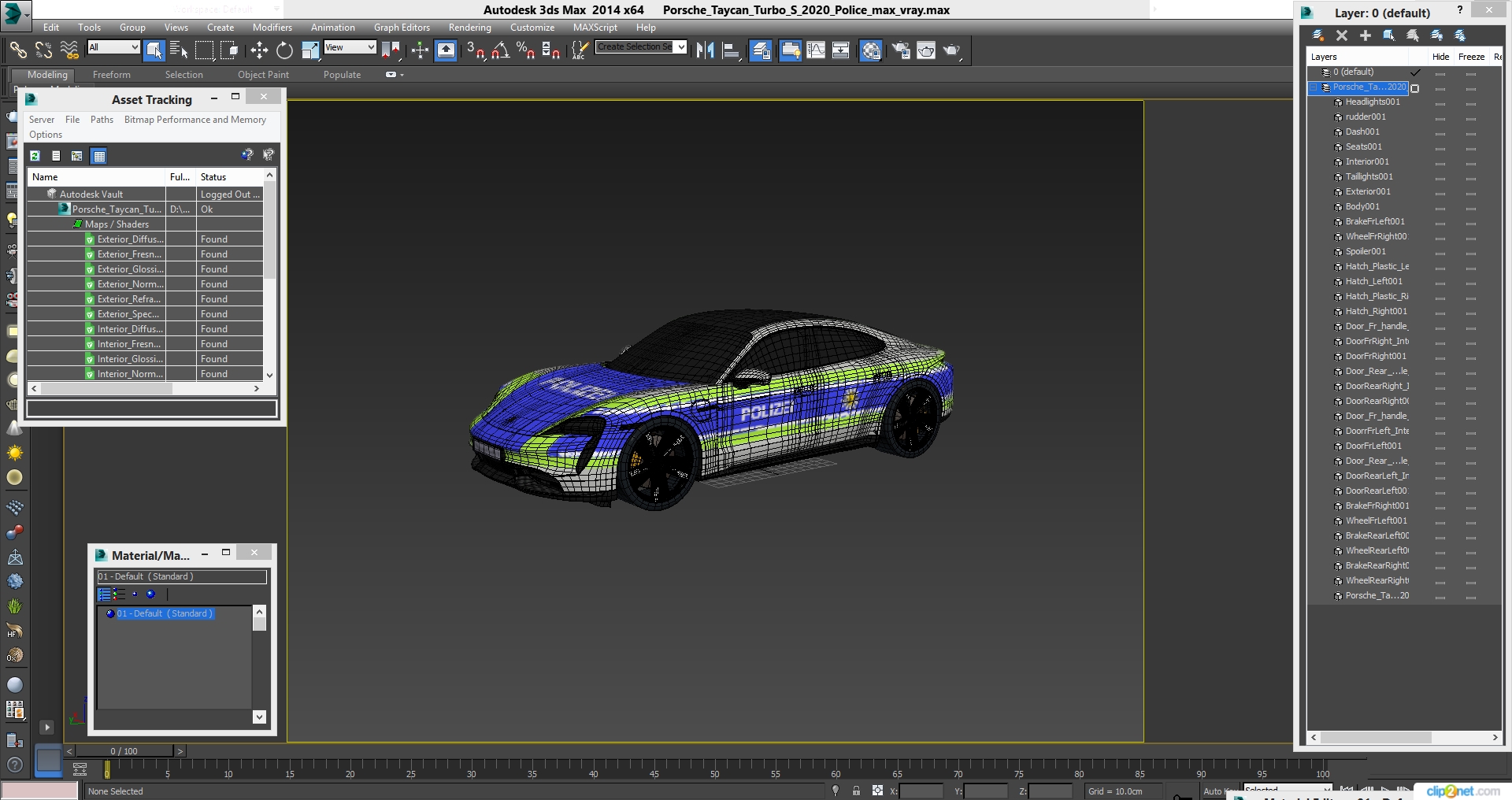Switch to the Object Paint ribbon tab
This screenshot has width=1512, height=800.
coord(263,75)
